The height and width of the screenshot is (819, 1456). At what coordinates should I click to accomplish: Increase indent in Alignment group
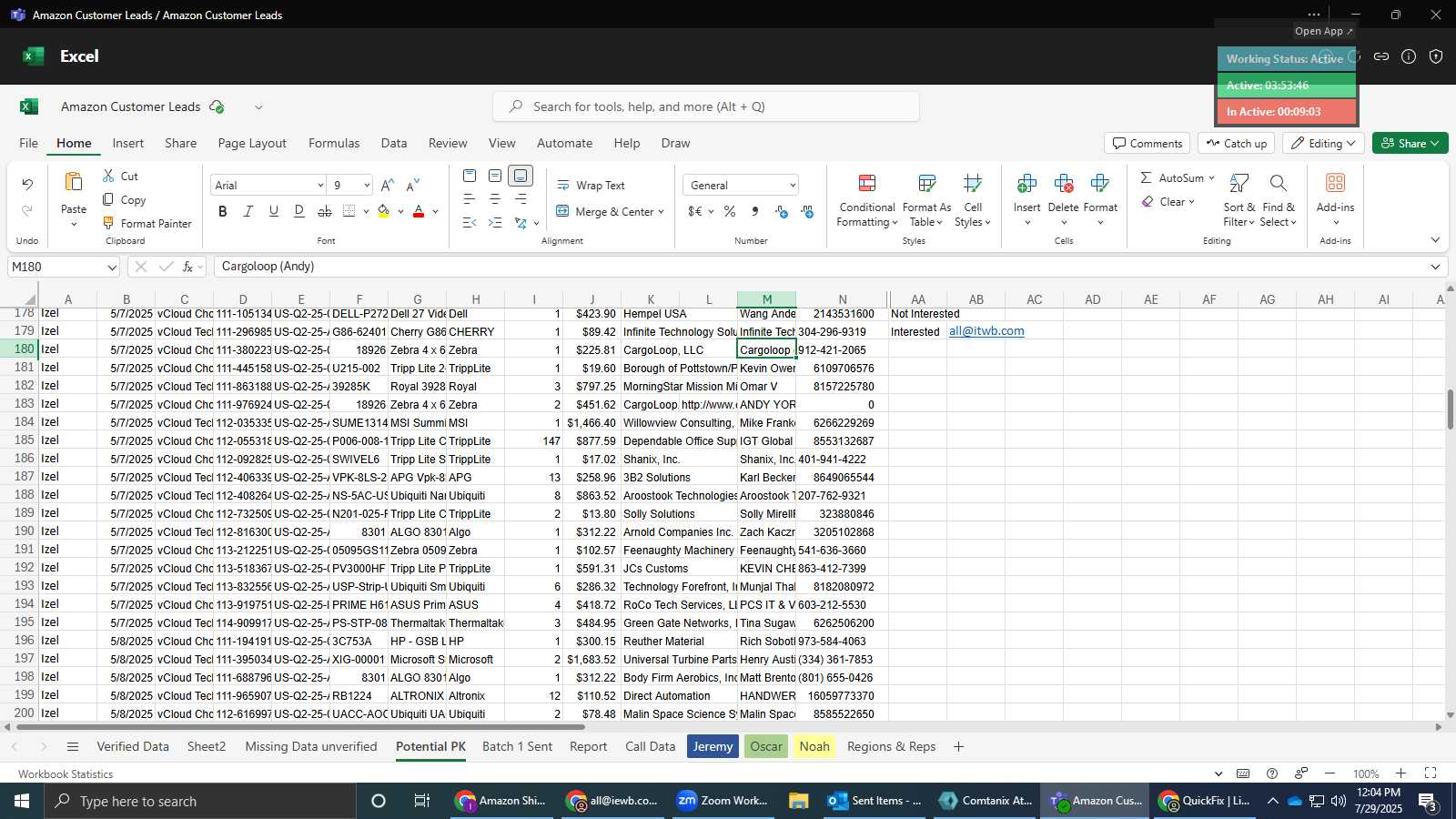tap(495, 222)
